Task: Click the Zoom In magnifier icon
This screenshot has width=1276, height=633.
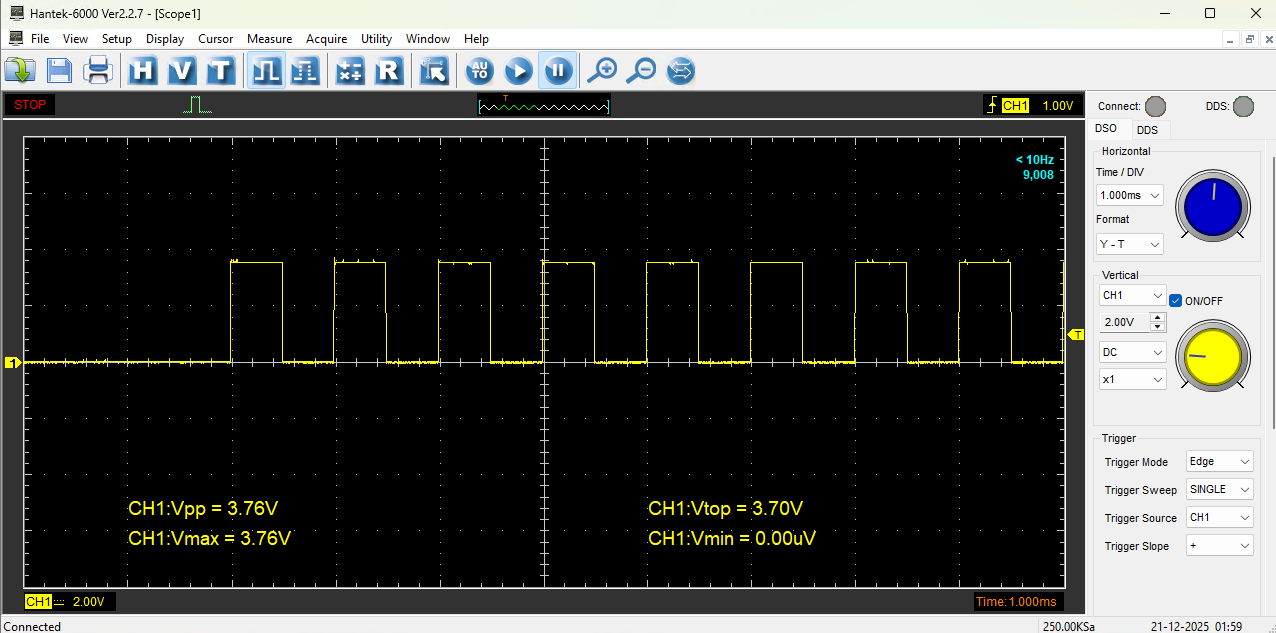Action: (602, 71)
